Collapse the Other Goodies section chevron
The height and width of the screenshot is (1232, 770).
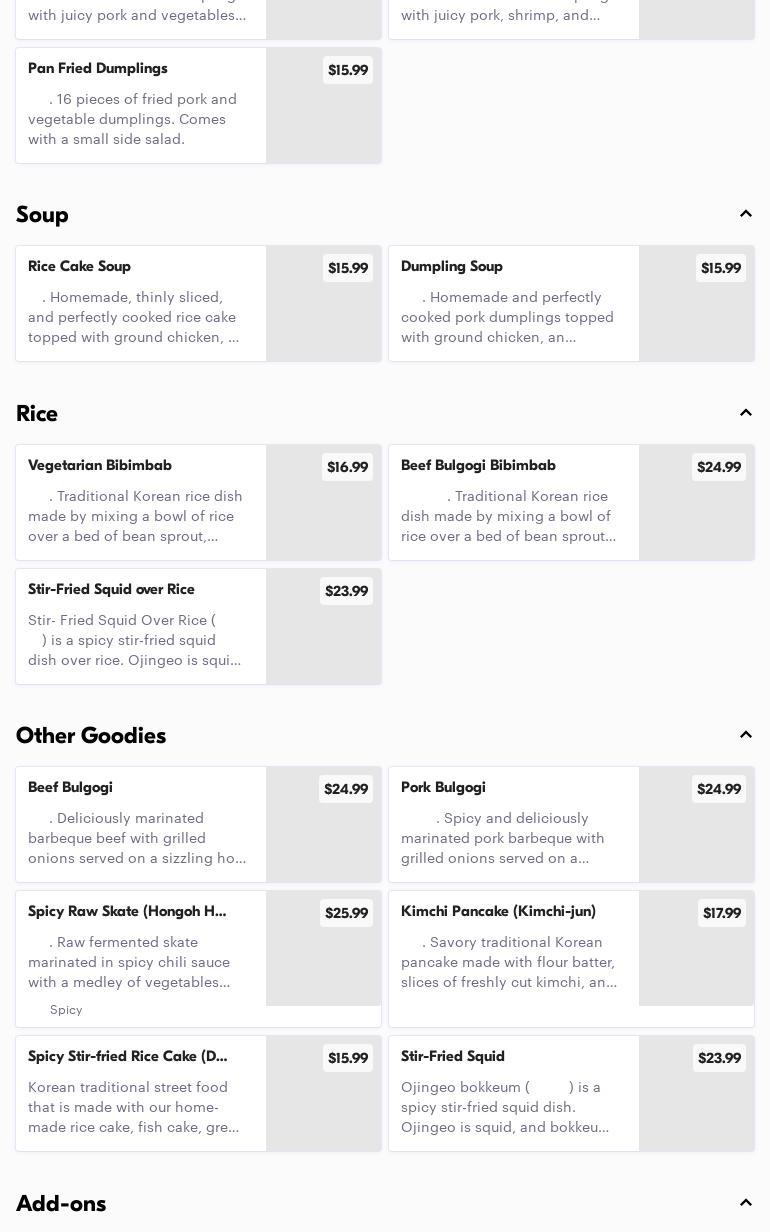tap(746, 735)
